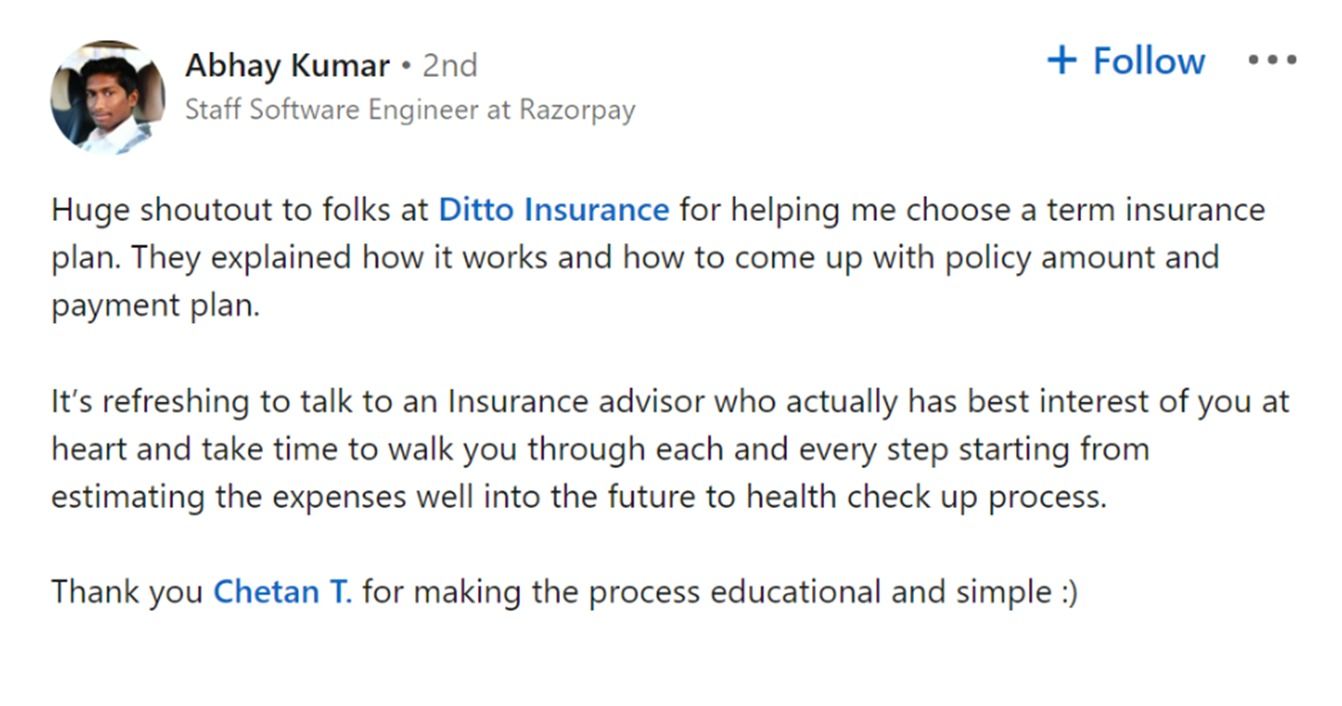This screenshot has width=1342, height=706.
Task: Follow Abhay Kumar
Action: [1126, 60]
